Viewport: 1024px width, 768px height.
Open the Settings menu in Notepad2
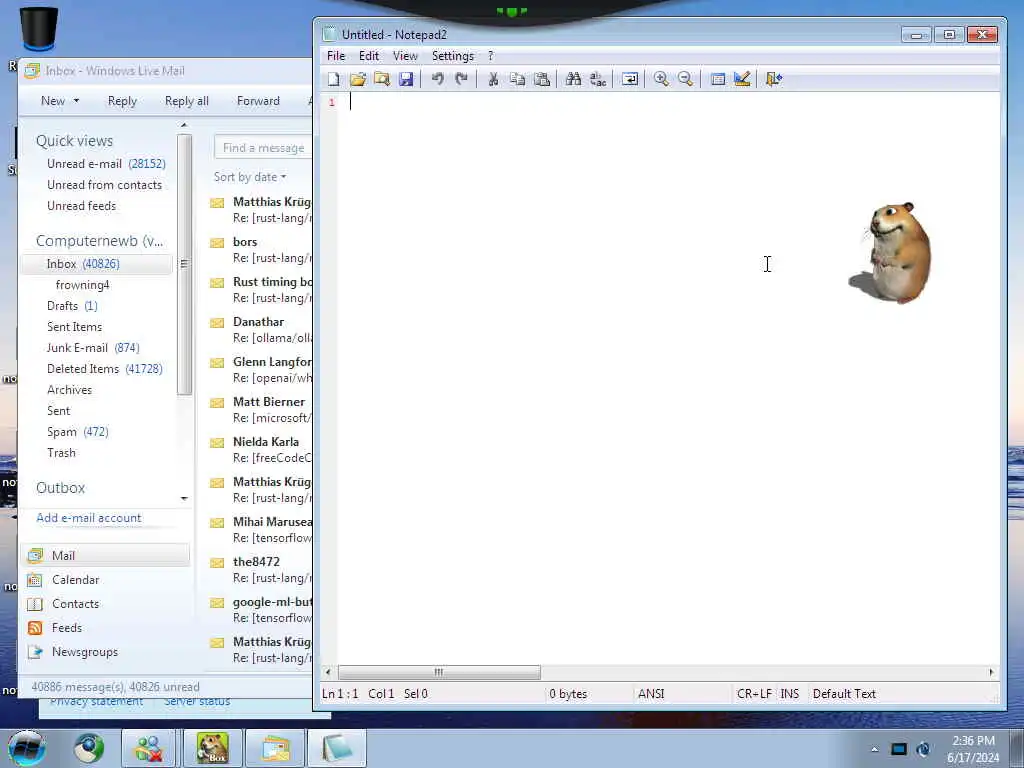pos(453,56)
